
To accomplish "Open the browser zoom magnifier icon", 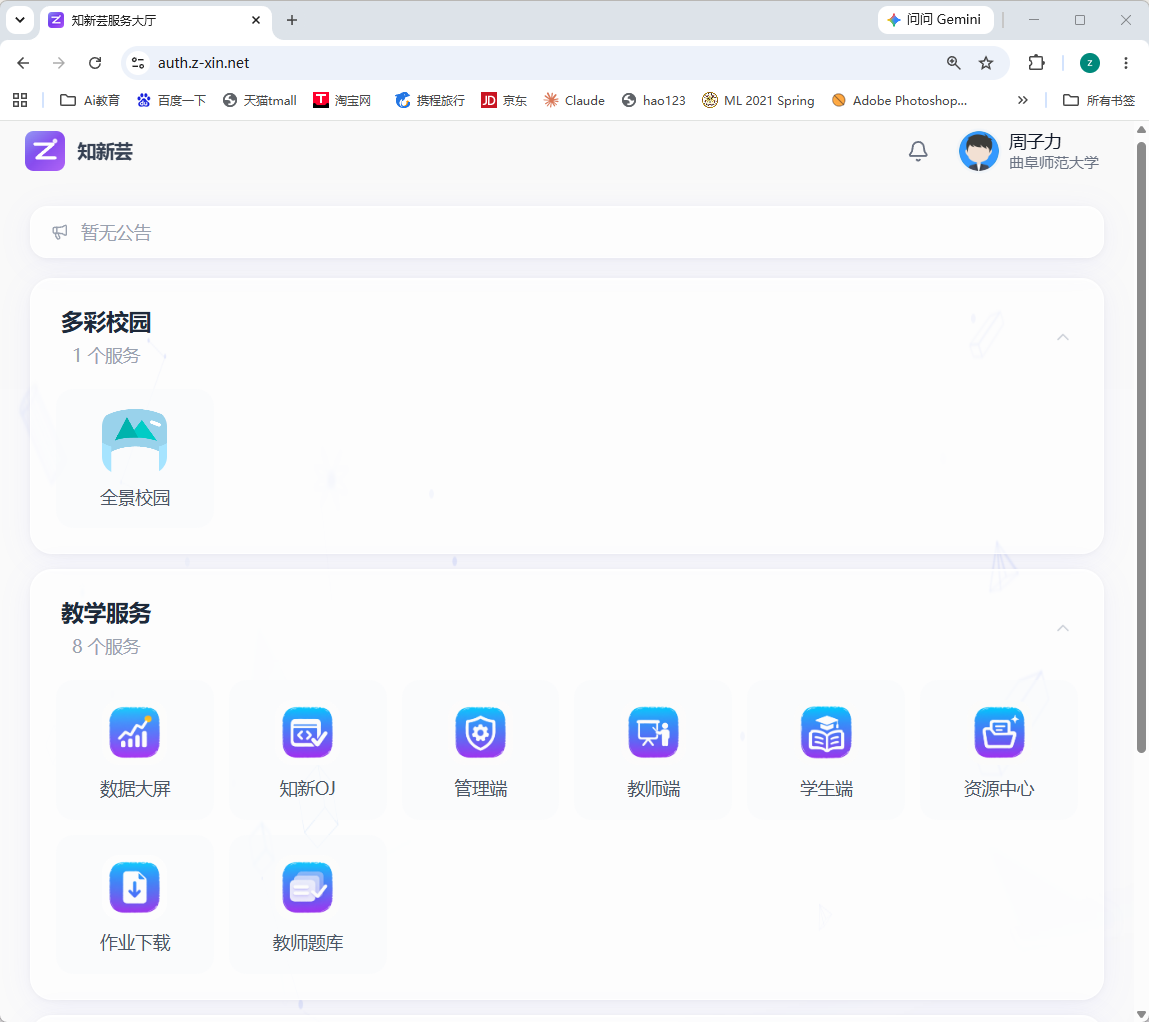I will [953, 63].
